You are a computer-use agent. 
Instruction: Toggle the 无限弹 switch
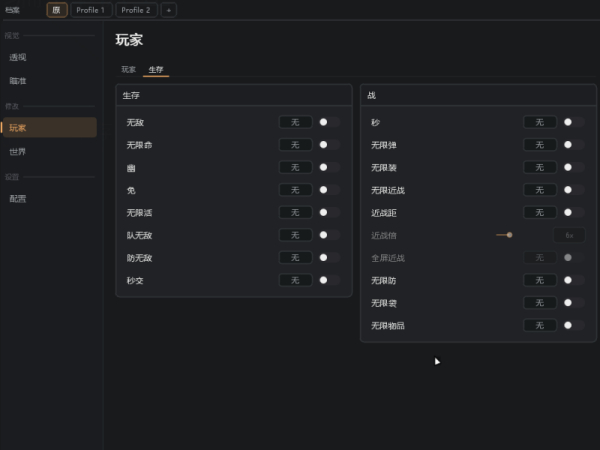pos(574,145)
